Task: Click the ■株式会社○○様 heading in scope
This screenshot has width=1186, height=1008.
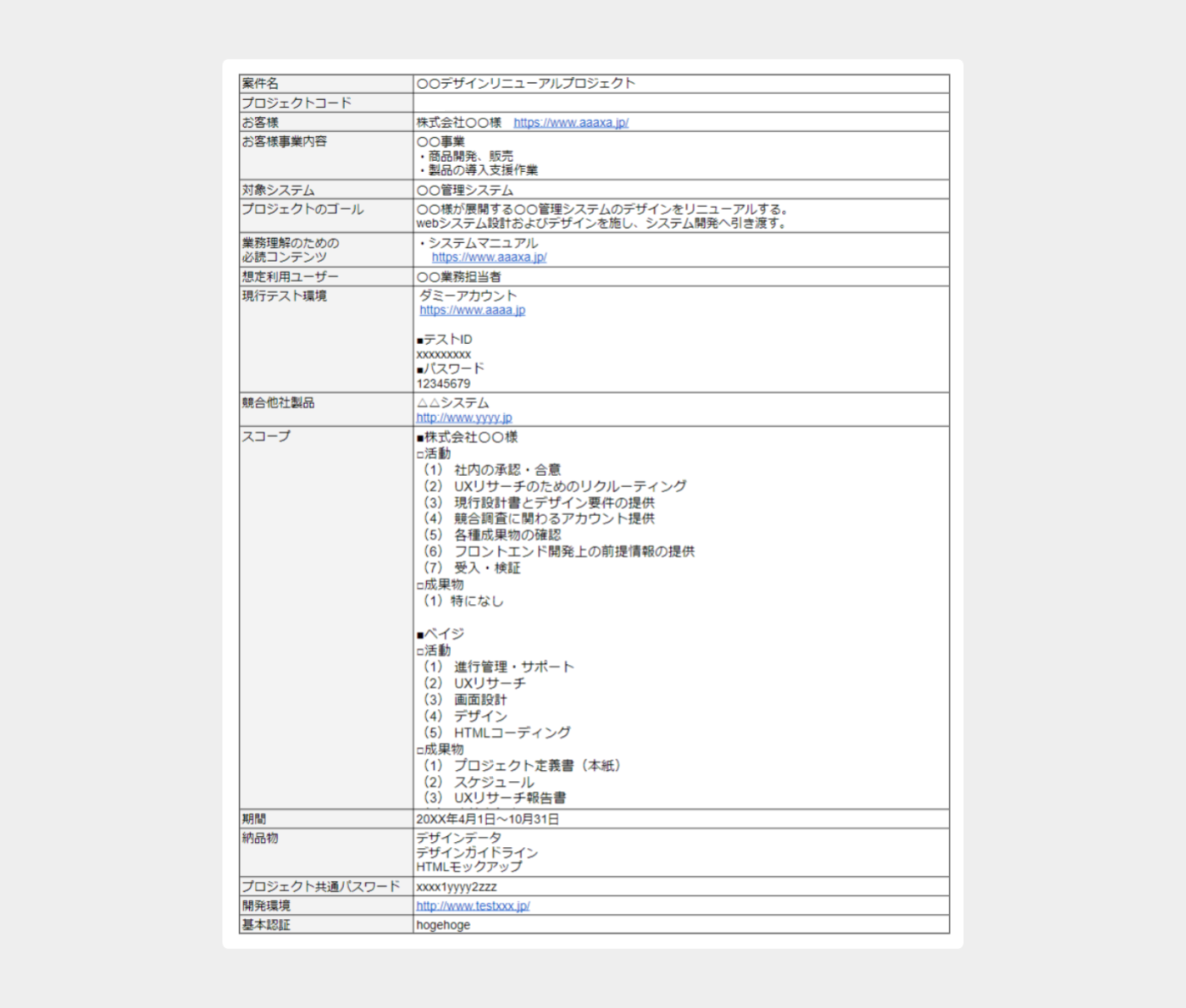Action: (467, 437)
